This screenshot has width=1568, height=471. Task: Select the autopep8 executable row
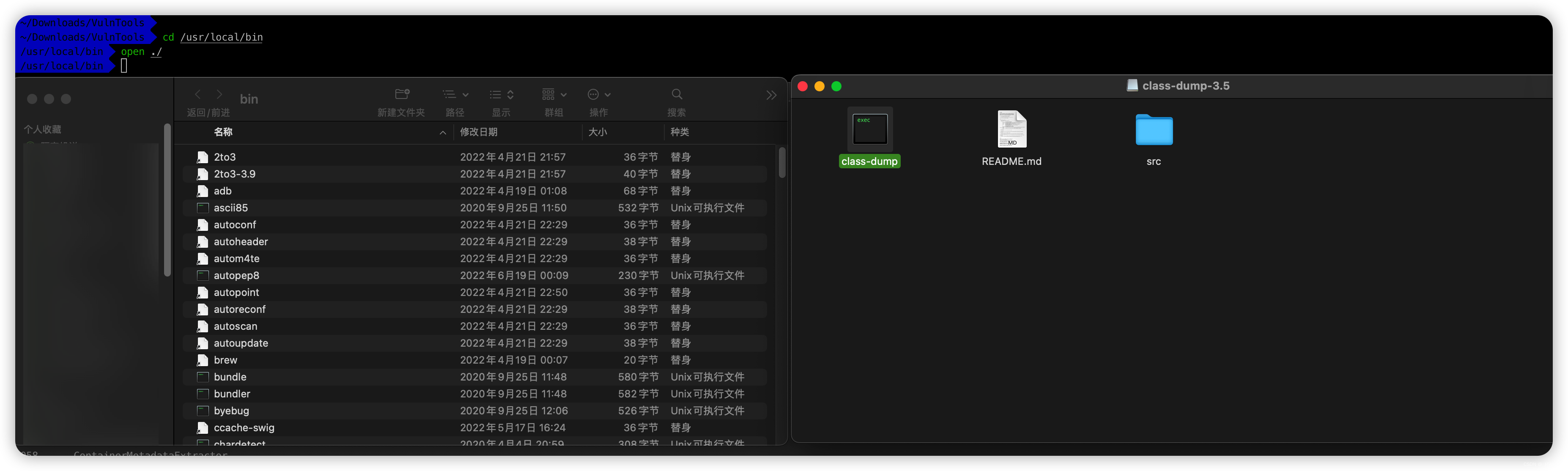click(236, 276)
